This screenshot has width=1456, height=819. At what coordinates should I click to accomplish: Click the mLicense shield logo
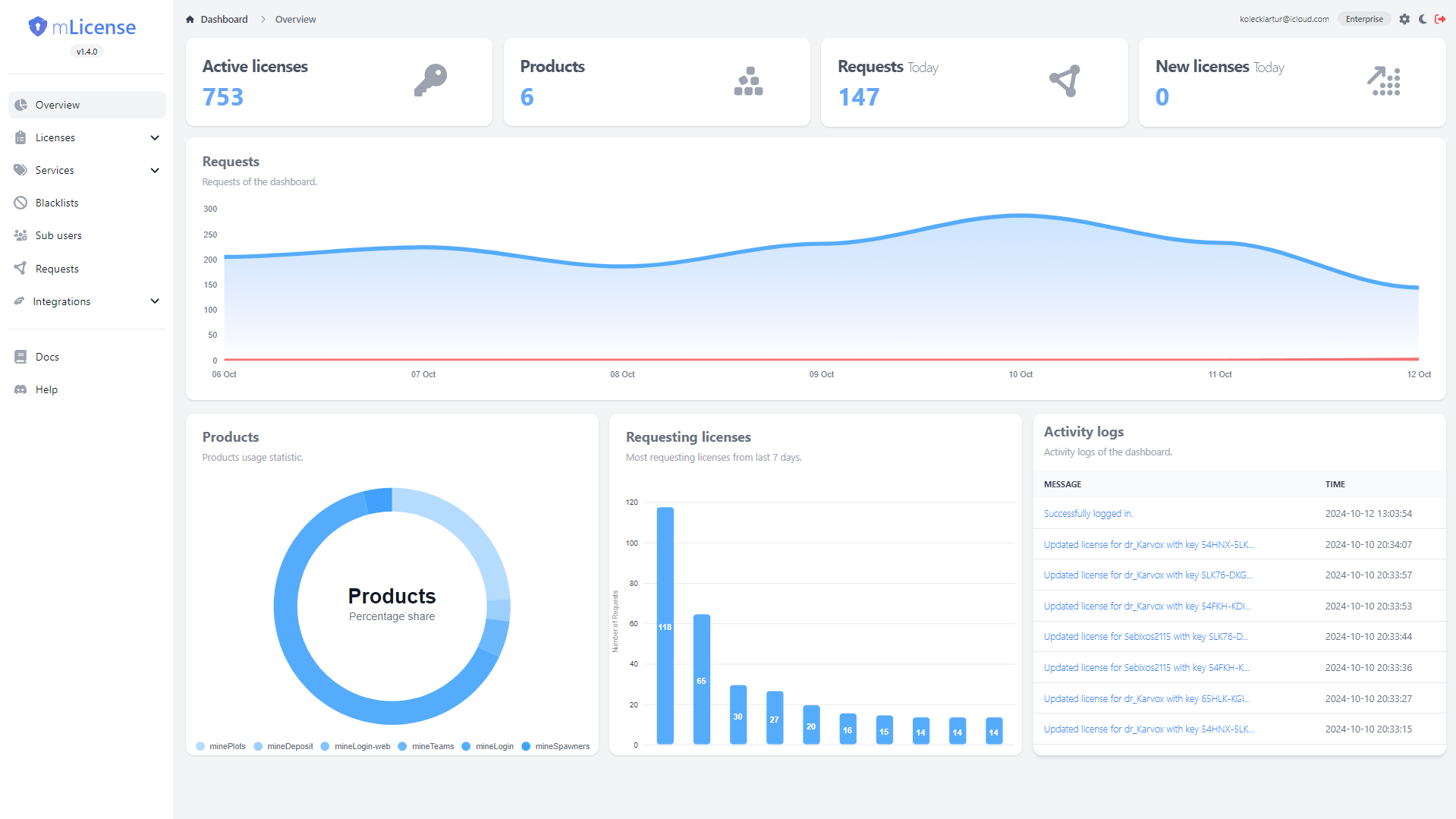[x=38, y=27]
